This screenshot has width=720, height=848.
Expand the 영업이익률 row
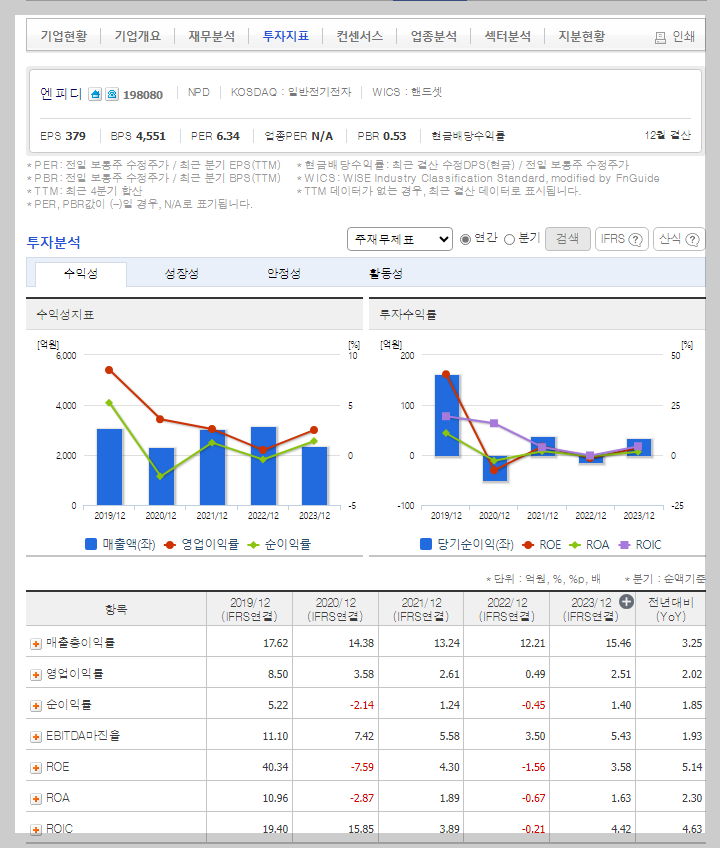36,674
